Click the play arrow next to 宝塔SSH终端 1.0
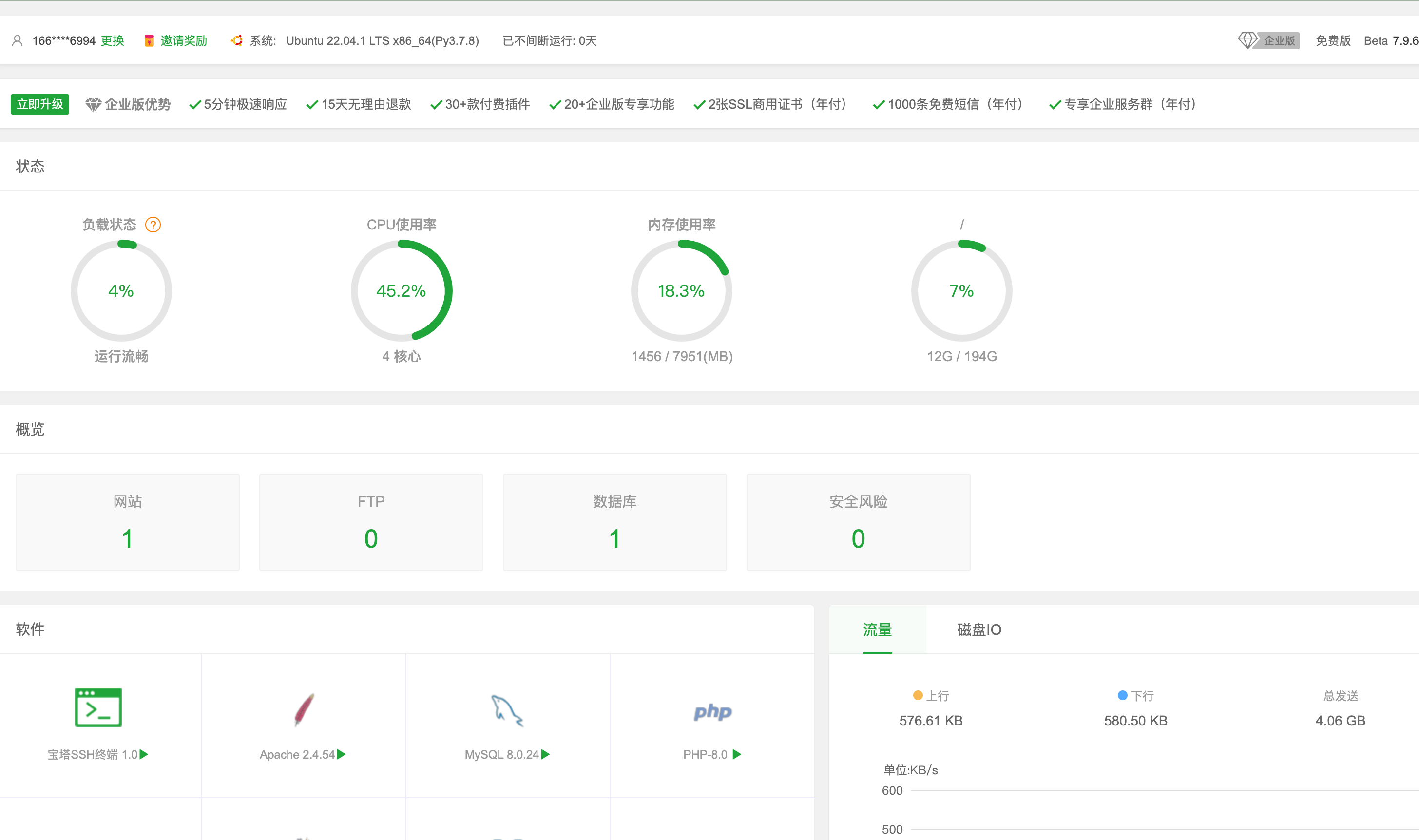1419x840 pixels. coord(144,755)
